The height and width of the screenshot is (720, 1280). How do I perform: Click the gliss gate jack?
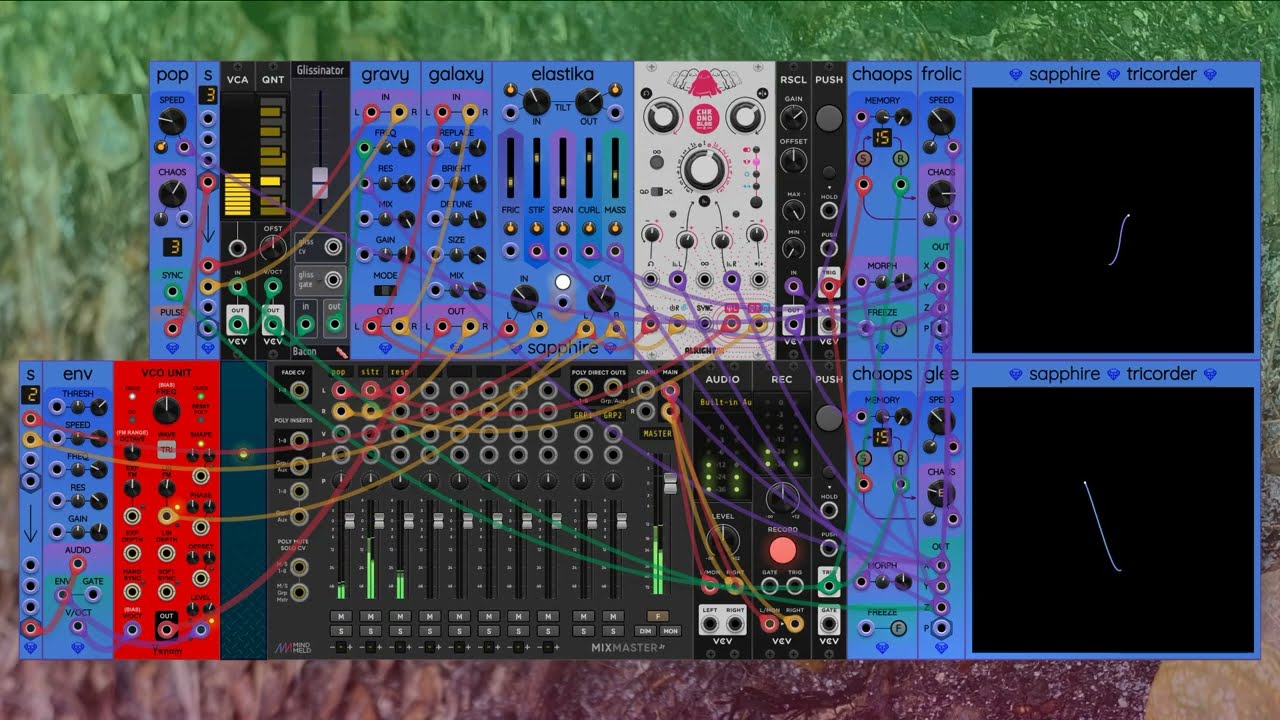[x=334, y=280]
